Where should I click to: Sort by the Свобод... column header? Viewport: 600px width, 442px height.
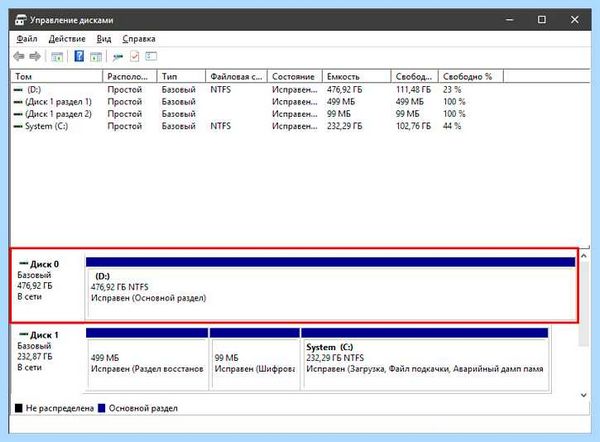(415, 77)
